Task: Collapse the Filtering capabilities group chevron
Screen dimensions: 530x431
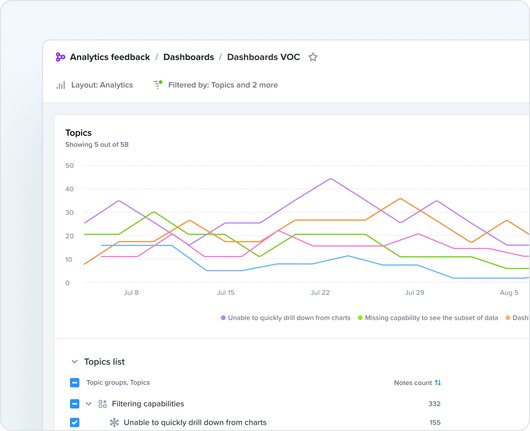Action: click(x=89, y=404)
